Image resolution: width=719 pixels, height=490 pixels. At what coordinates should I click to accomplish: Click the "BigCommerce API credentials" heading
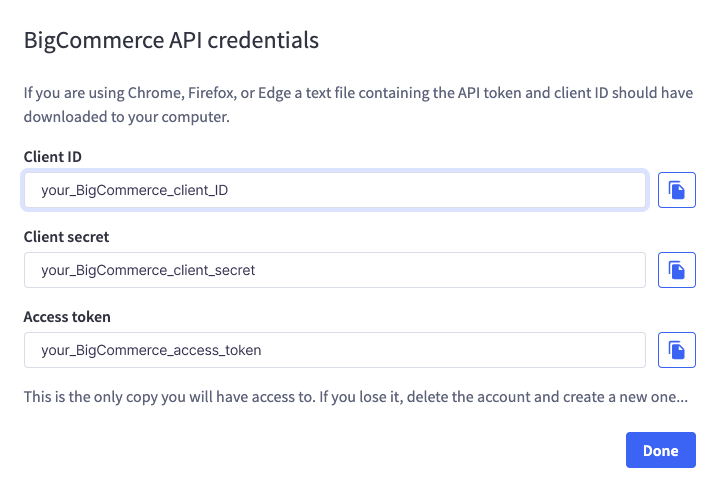[x=171, y=40]
